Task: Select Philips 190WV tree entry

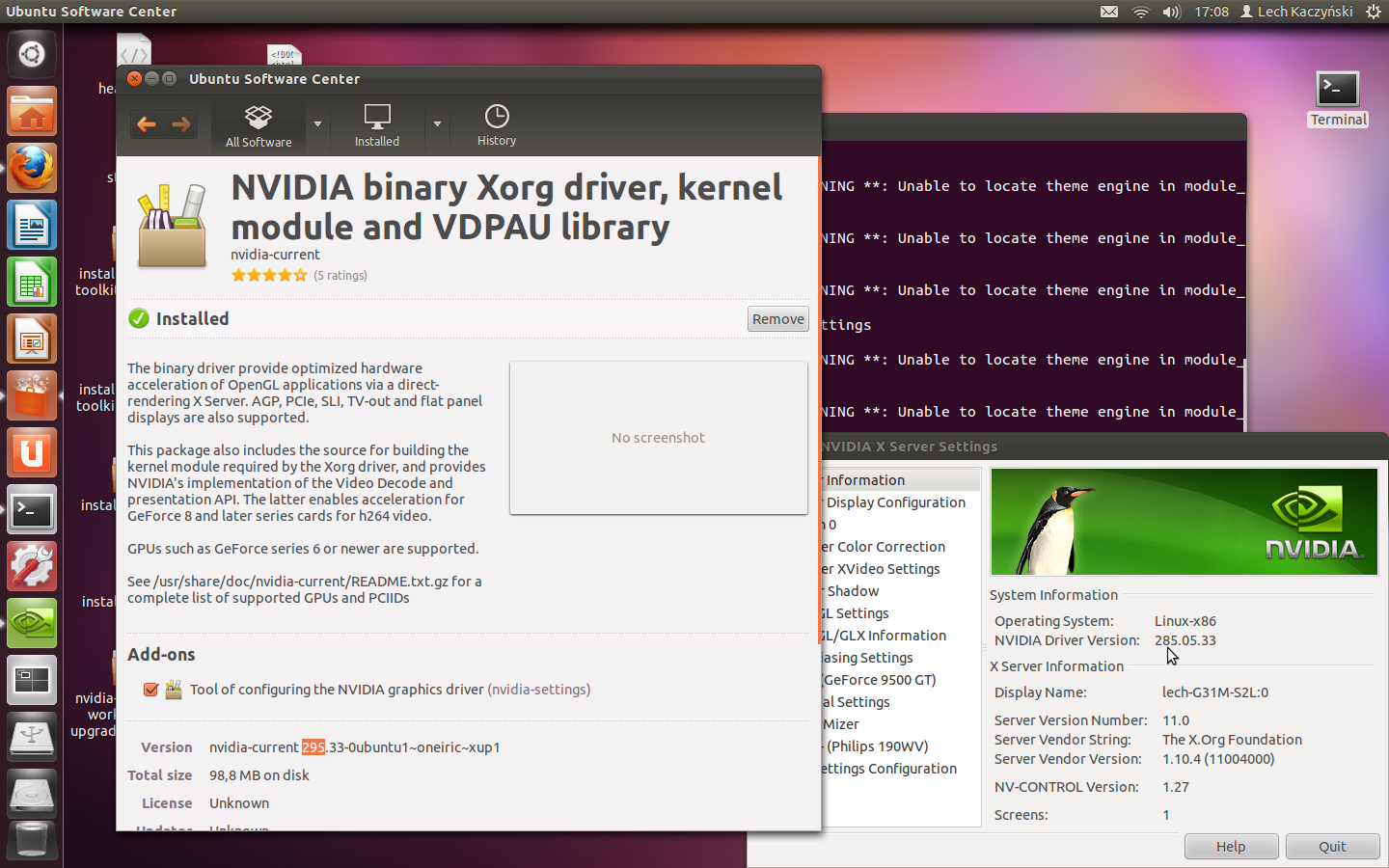Action: 877,746
